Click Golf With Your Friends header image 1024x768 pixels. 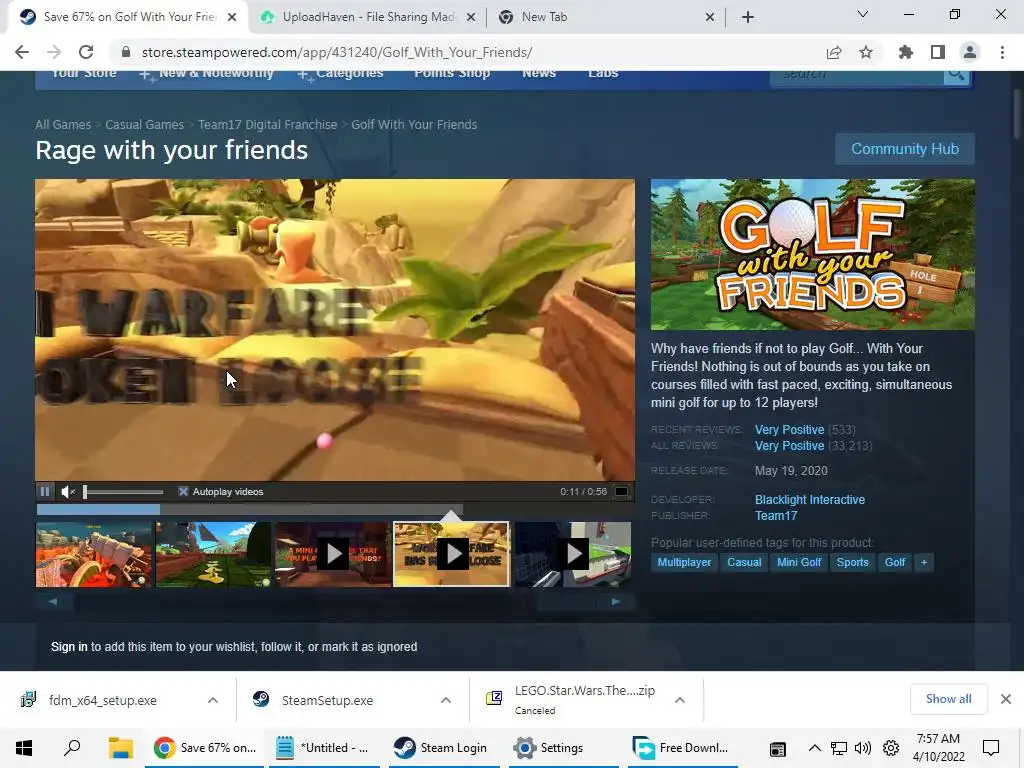[812, 254]
